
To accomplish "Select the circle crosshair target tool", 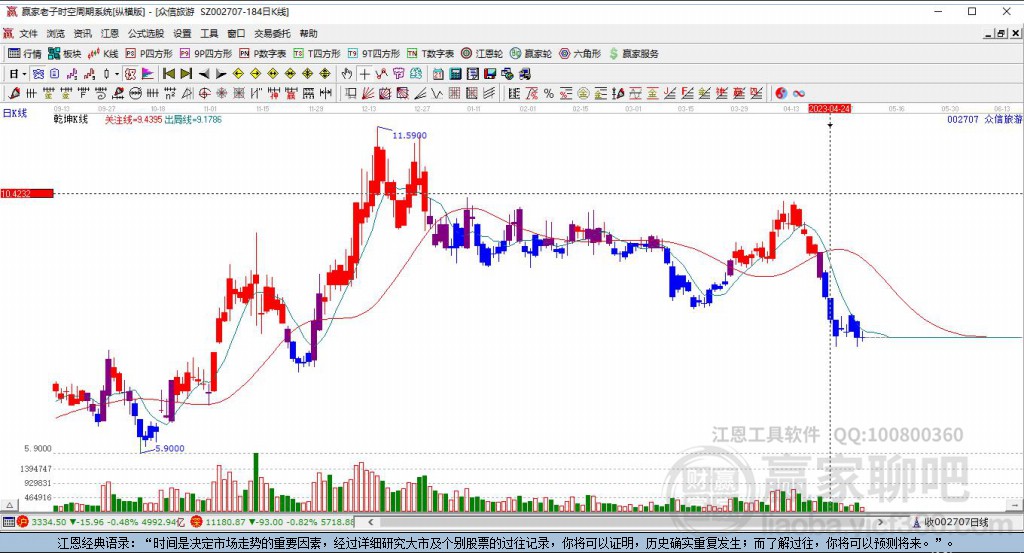I will tap(204, 93).
